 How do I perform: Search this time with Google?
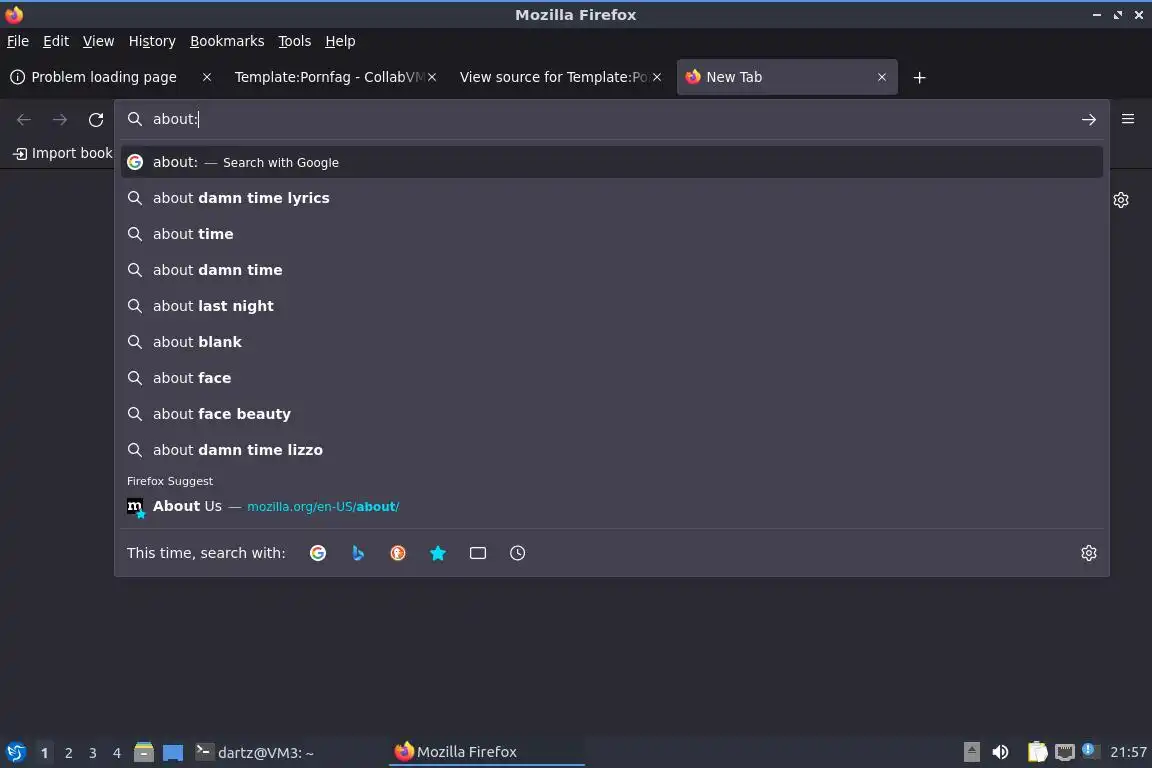click(318, 553)
